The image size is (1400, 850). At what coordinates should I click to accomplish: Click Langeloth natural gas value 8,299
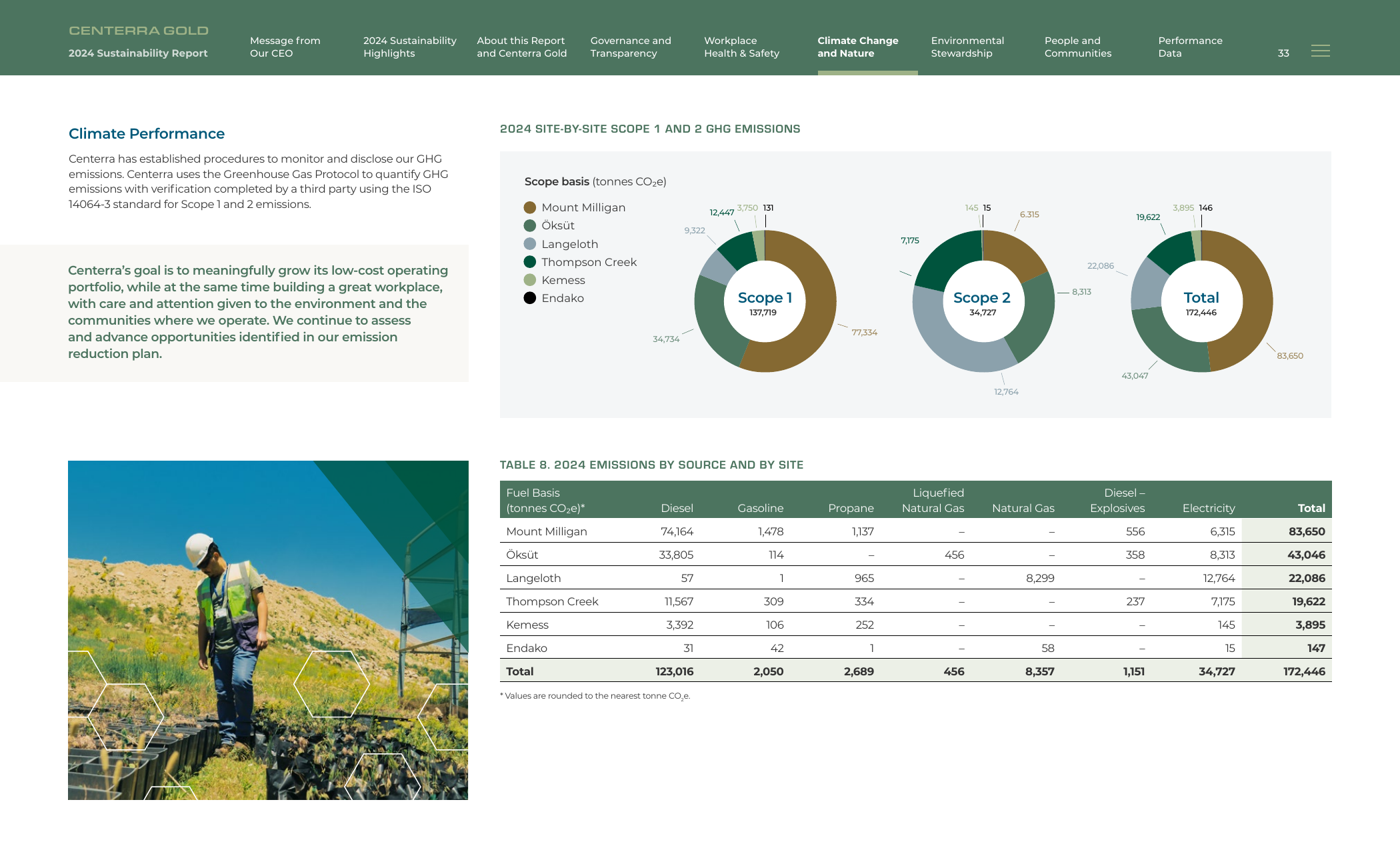(1040, 578)
